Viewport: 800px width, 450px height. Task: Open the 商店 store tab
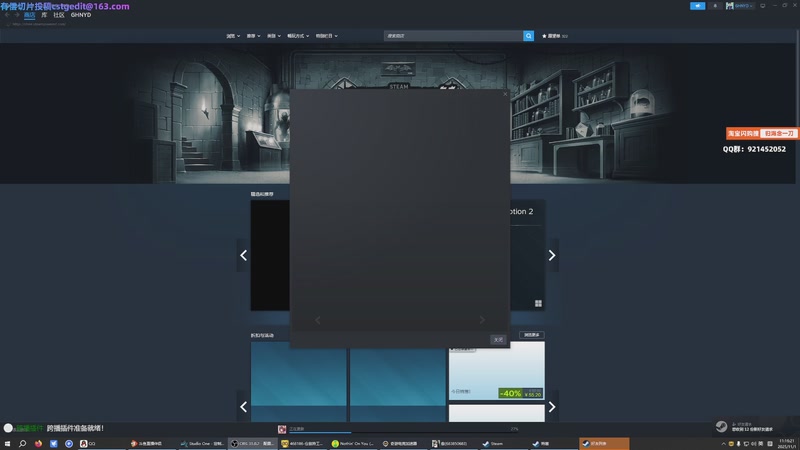click(30, 15)
